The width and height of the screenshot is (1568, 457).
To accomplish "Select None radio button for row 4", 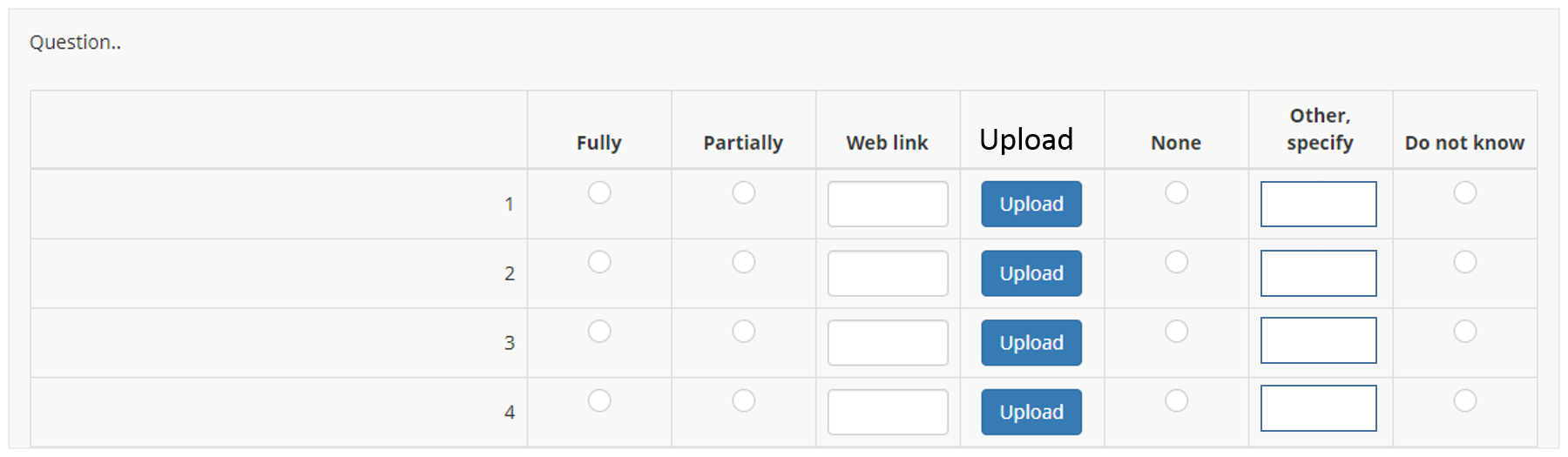I will (x=1176, y=400).
